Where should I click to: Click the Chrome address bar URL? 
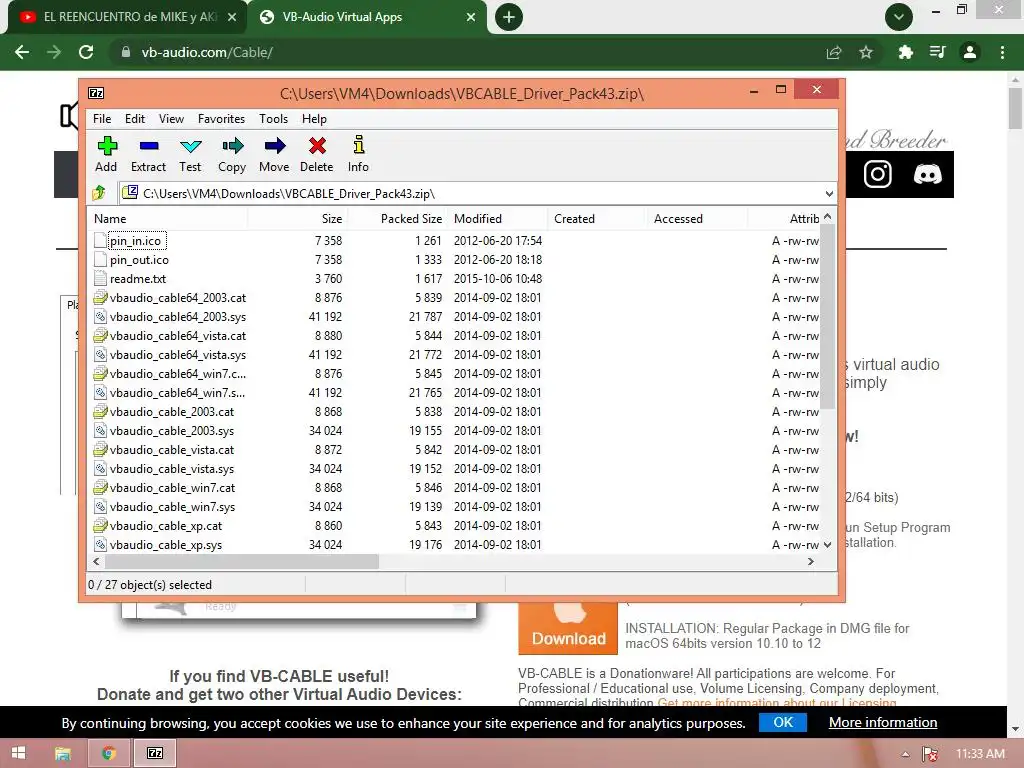[x=207, y=52]
